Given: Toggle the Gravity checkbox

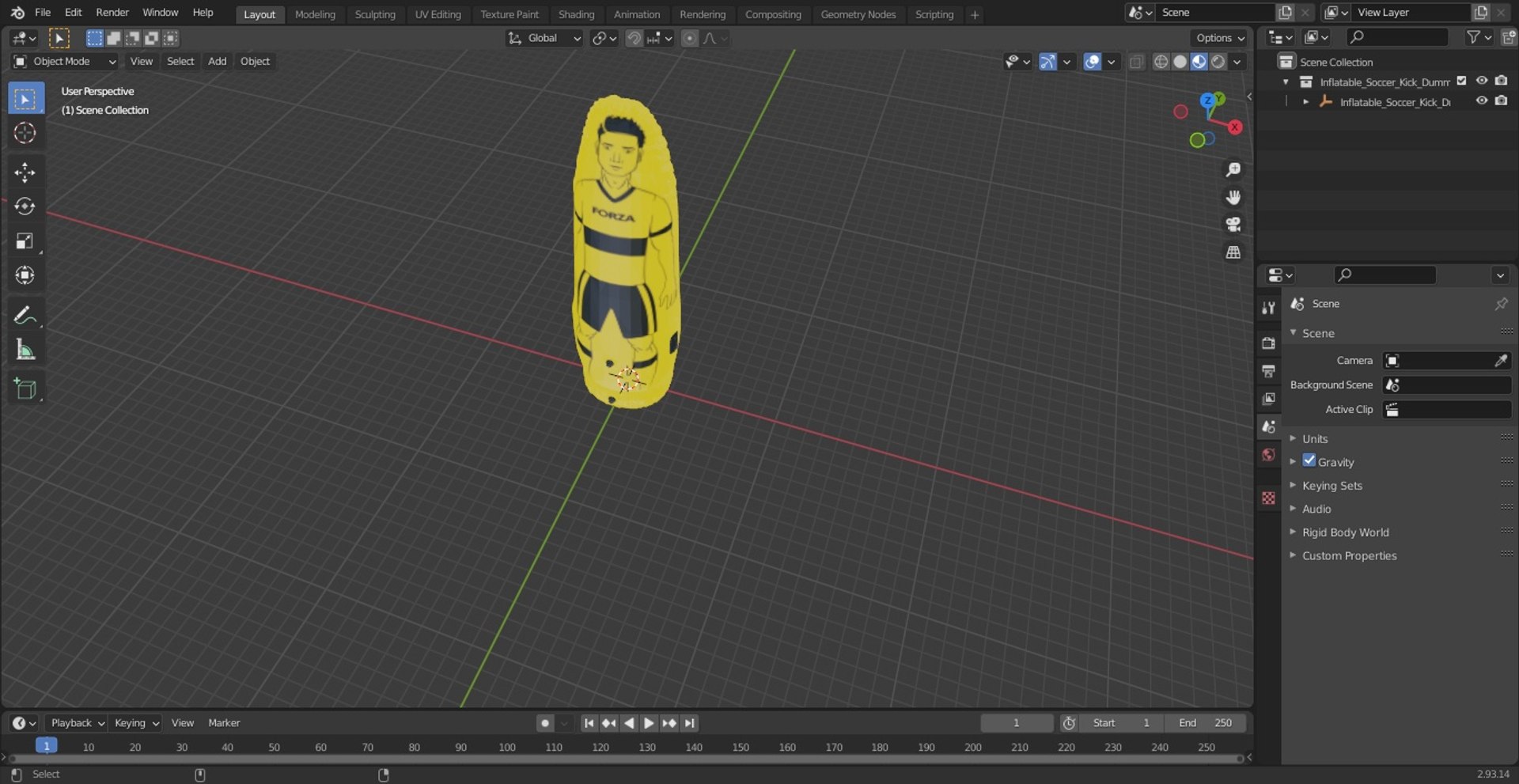Looking at the screenshot, I should (x=1309, y=460).
